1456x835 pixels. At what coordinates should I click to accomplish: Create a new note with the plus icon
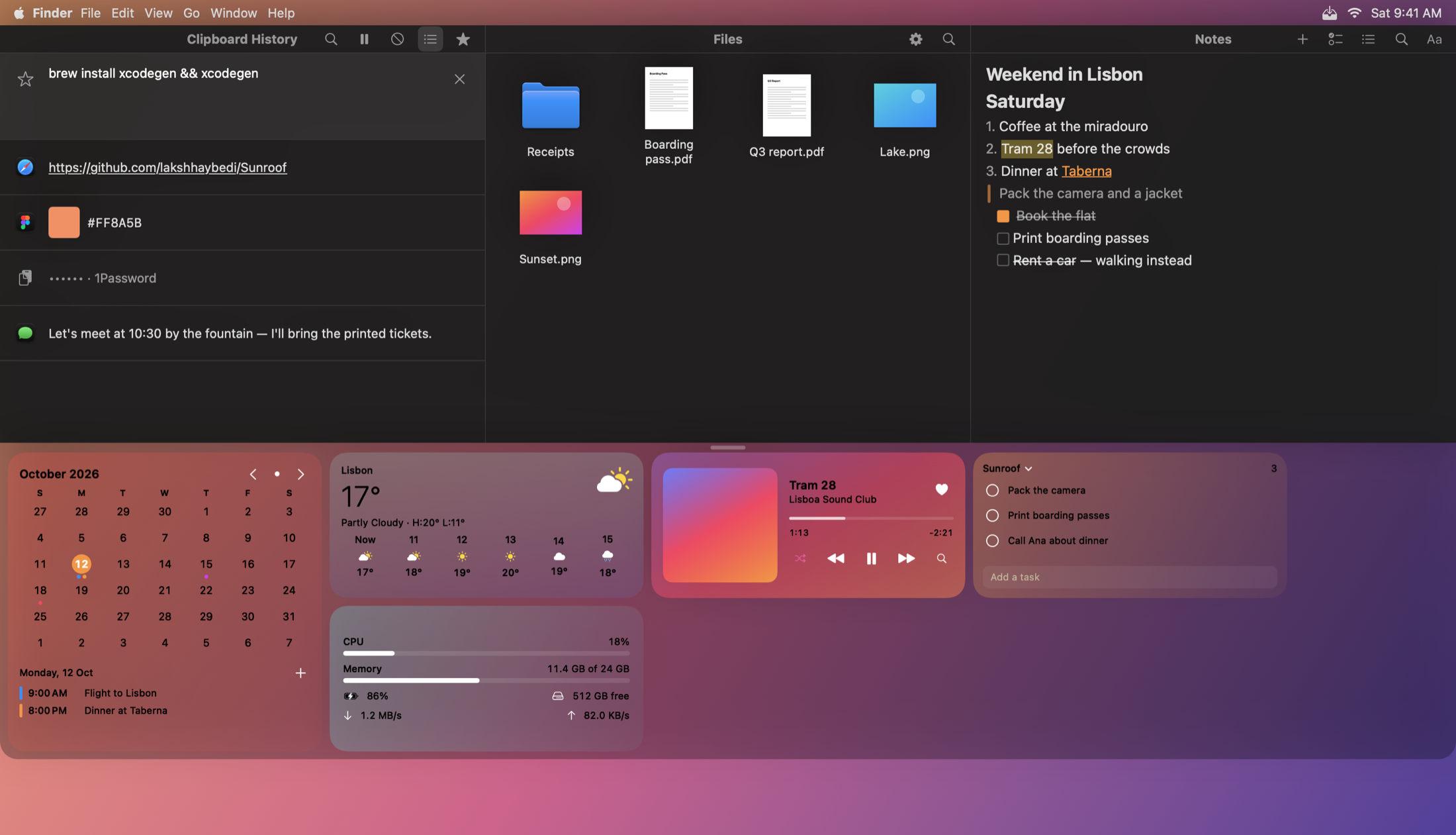(1302, 39)
